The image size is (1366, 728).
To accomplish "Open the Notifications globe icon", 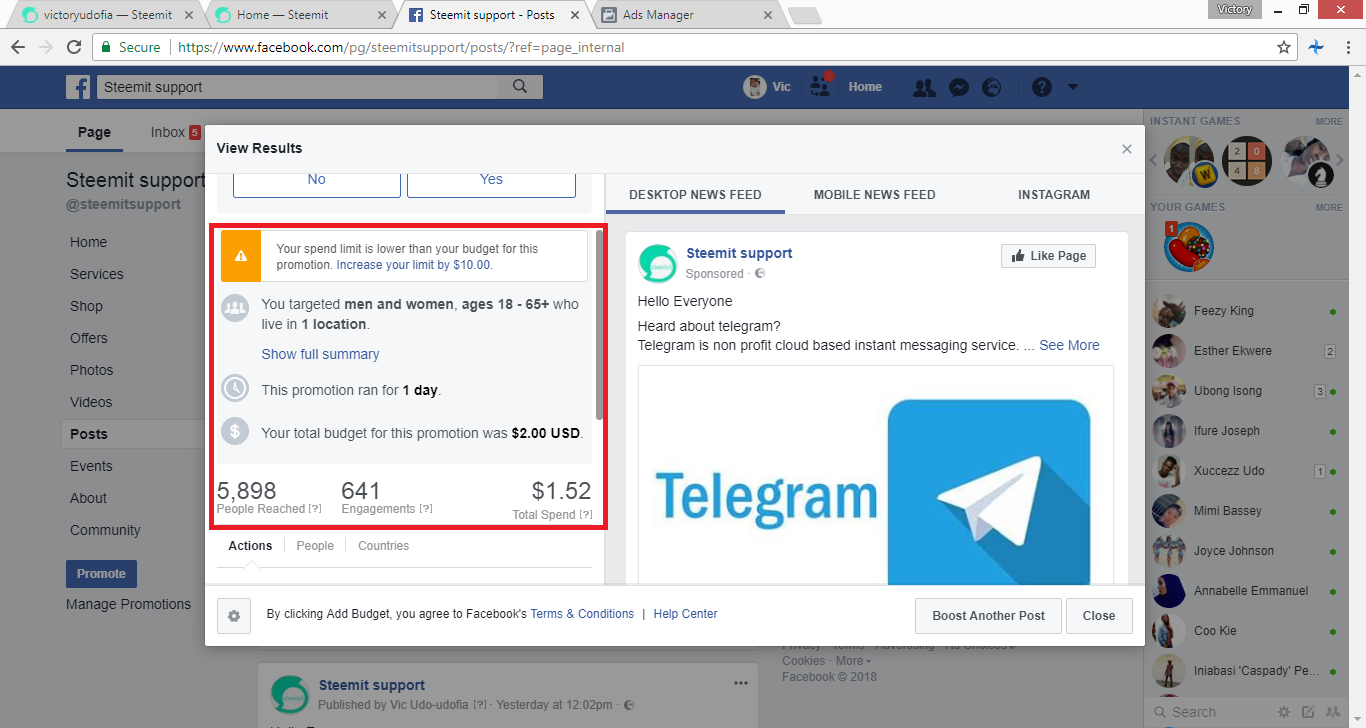I will [x=992, y=87].
